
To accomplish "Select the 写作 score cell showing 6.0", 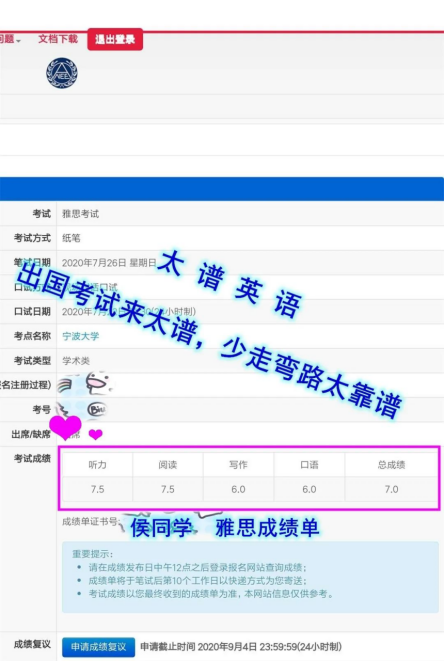I will pyautogui.click(x=238, y=489).
